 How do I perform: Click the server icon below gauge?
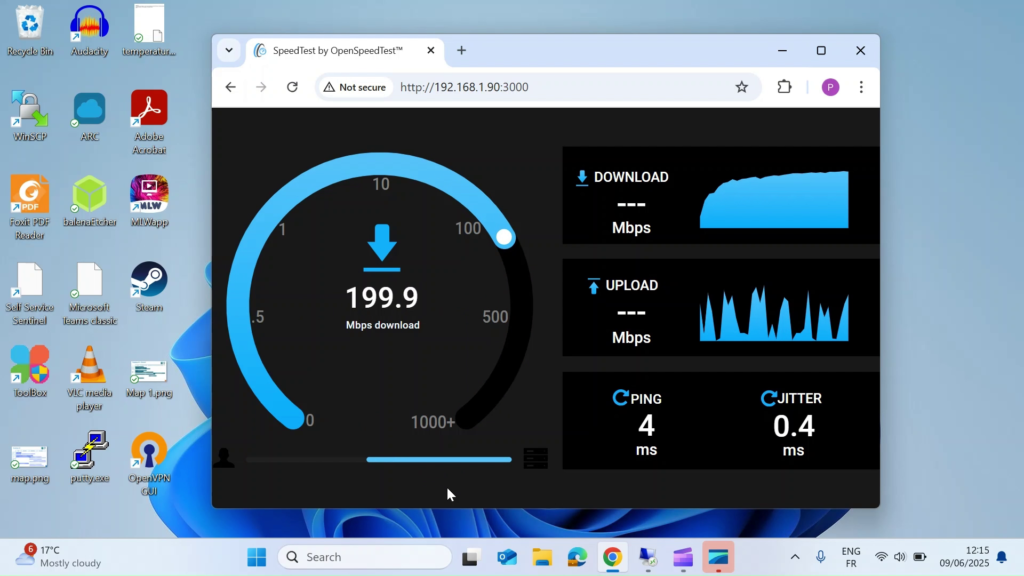(536, 458)
